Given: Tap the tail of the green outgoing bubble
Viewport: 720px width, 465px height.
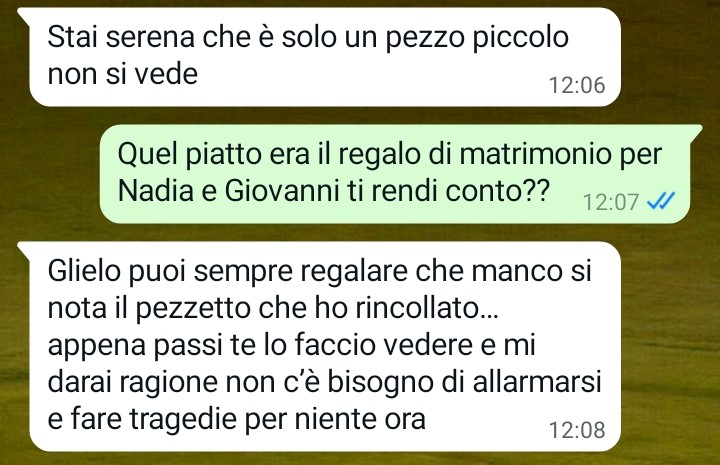Looking at the screenshot, I should pyautogui.click(x=695, y=130).
